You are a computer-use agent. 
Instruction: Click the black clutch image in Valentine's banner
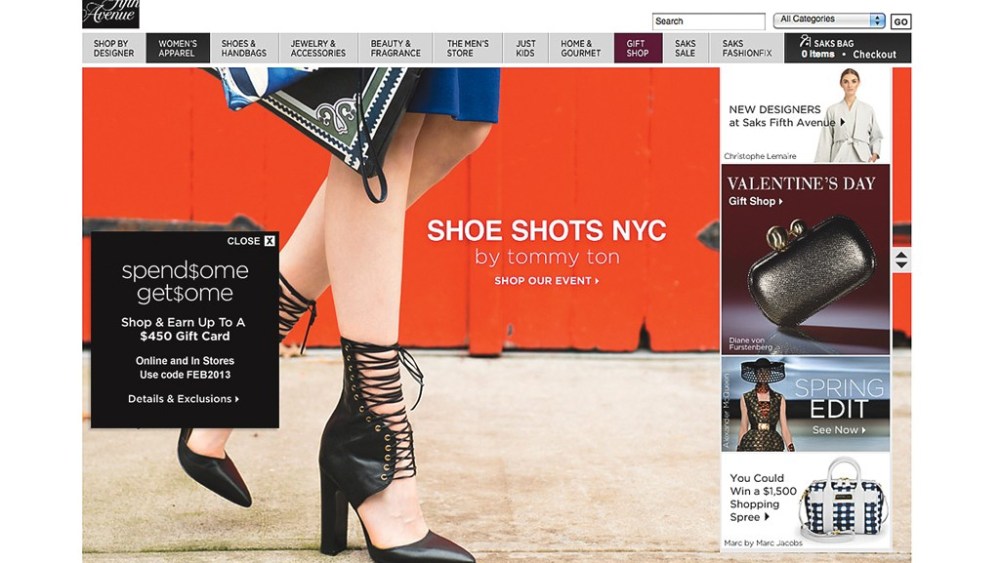pyautogui.click(x=811, y=272)
